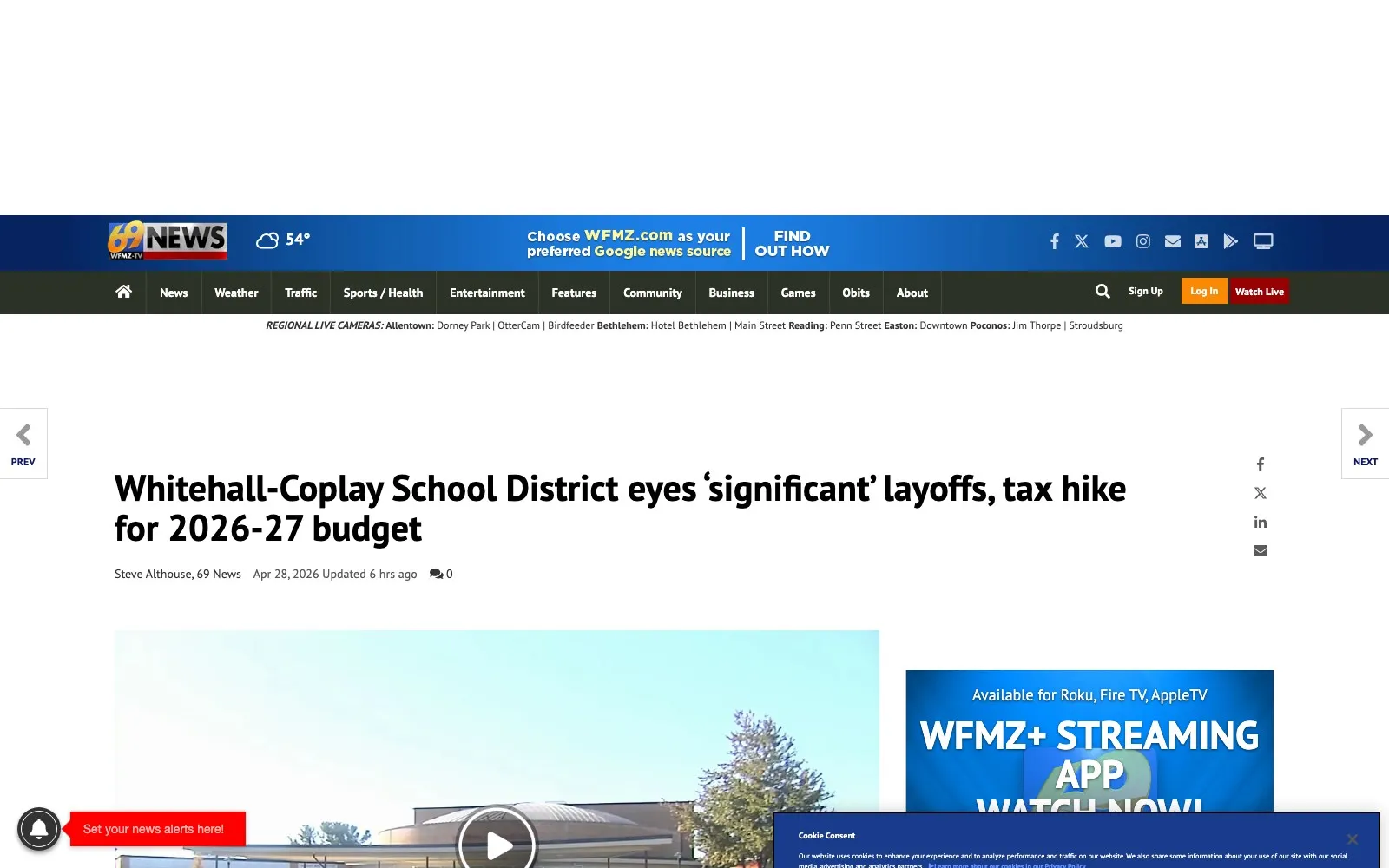This screenshot has height=868, width=1389.
Task: Click author Steve Althouse, 69 News
Action: (178, 574)
